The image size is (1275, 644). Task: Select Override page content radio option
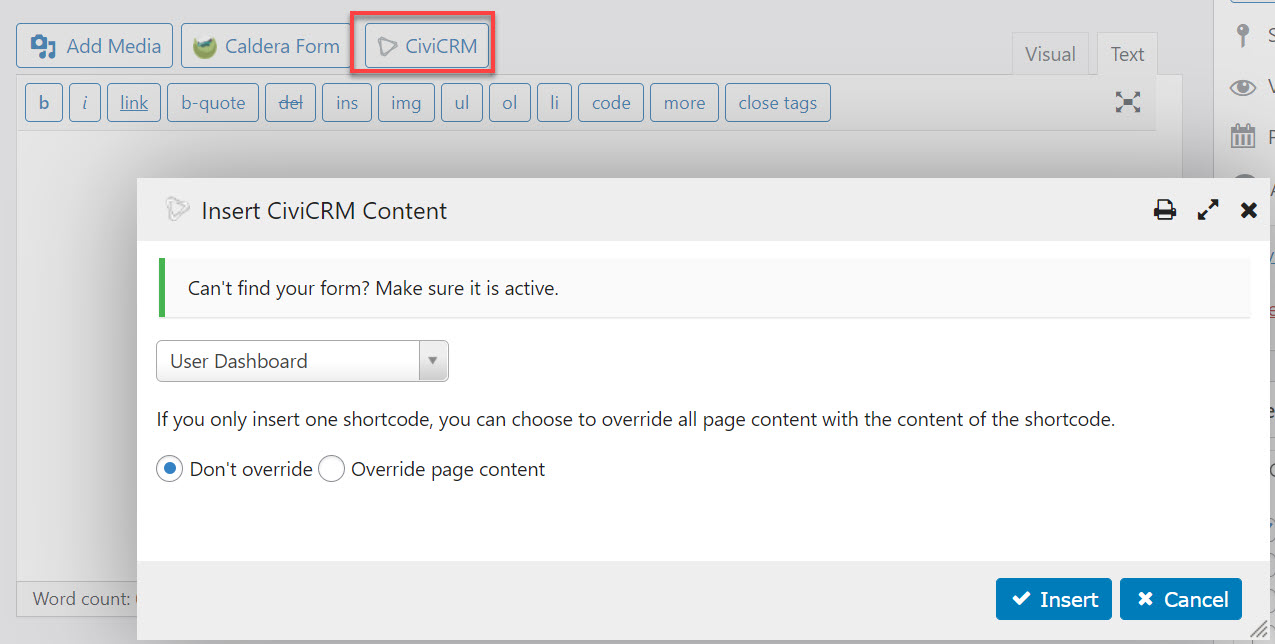click(x=331, y=469)
